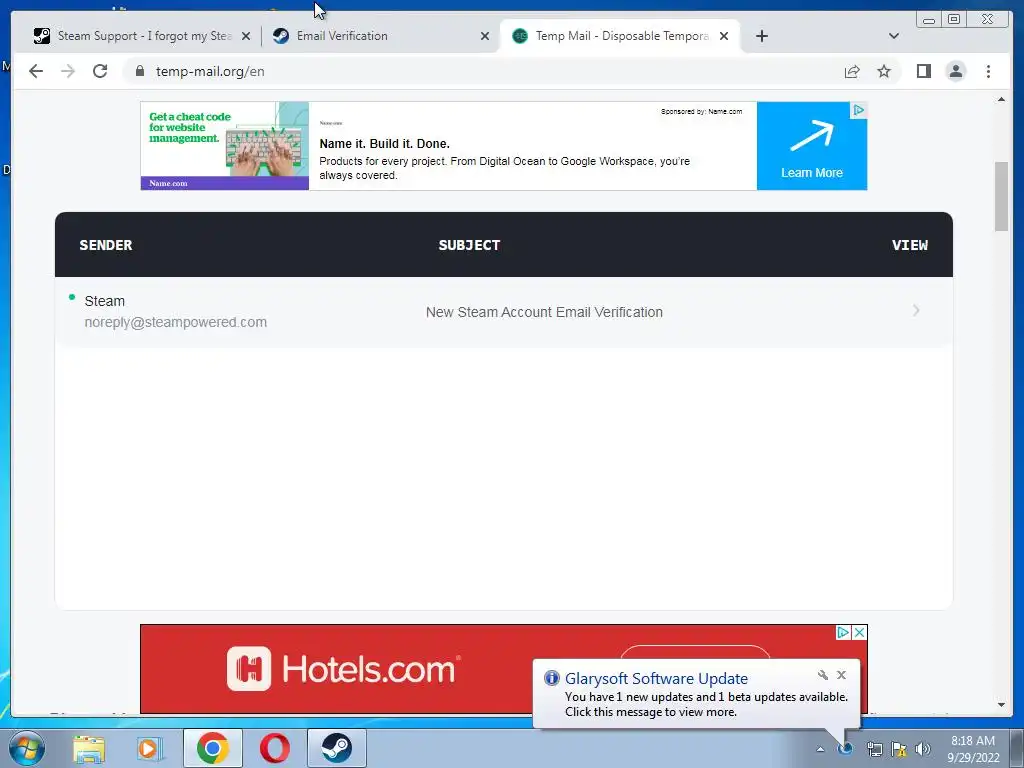The height and width of the screenshot is (768, 1024).
Task: Close the Glarysoft update balloon
Action: (841, 675)
